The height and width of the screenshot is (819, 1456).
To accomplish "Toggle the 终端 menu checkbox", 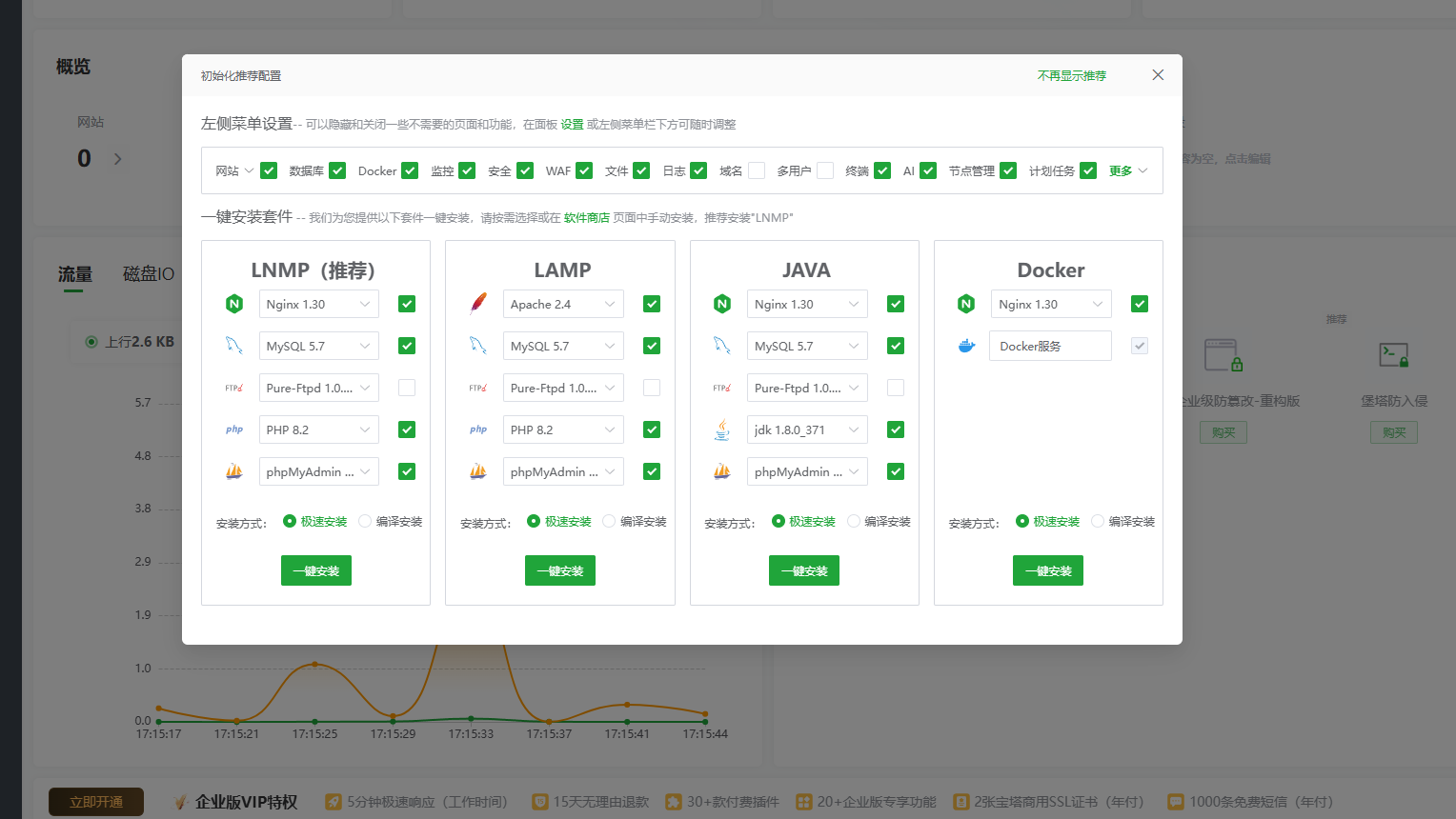I will point(882,170).
